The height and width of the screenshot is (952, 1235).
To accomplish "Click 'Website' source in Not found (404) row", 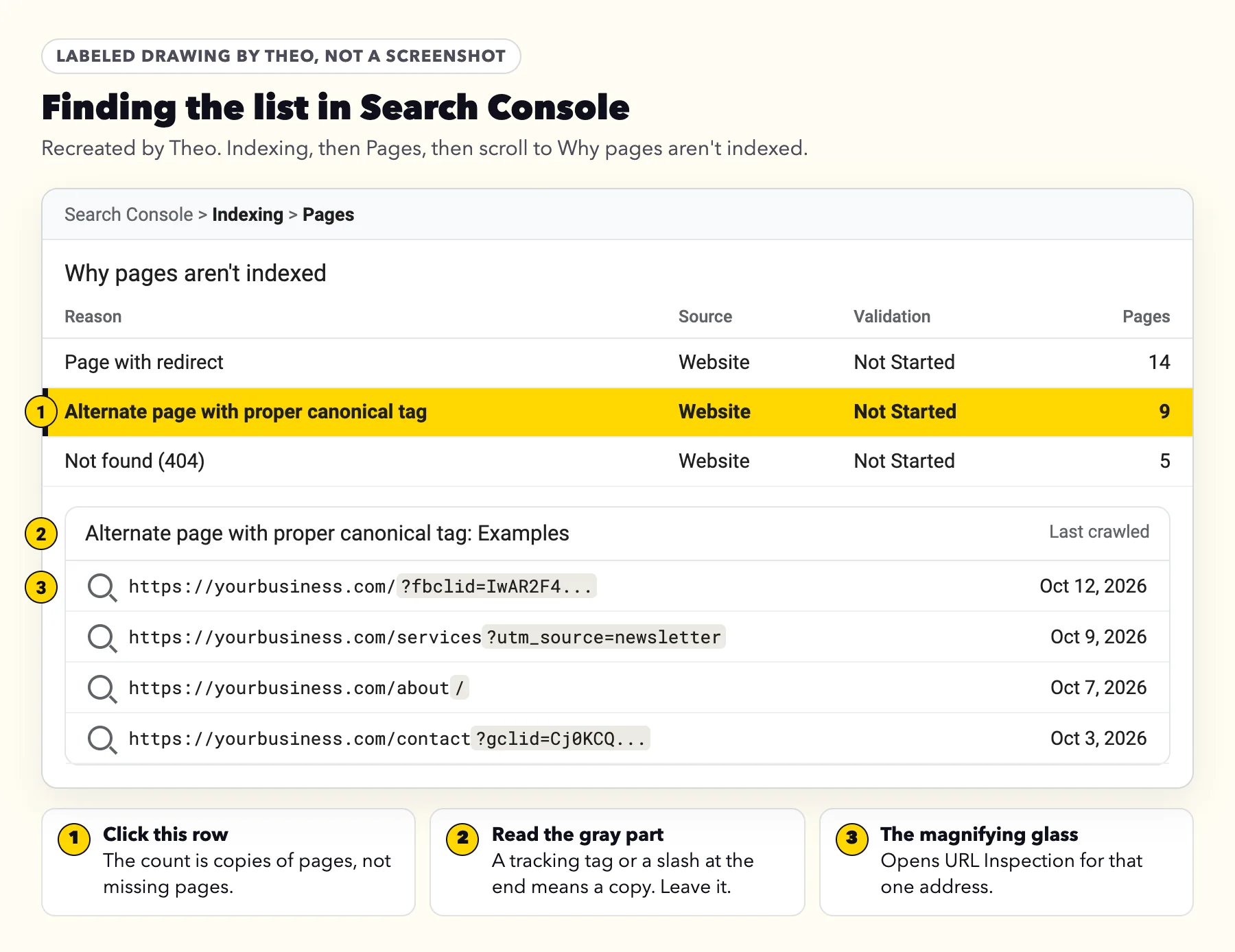I will click(714, 461).
